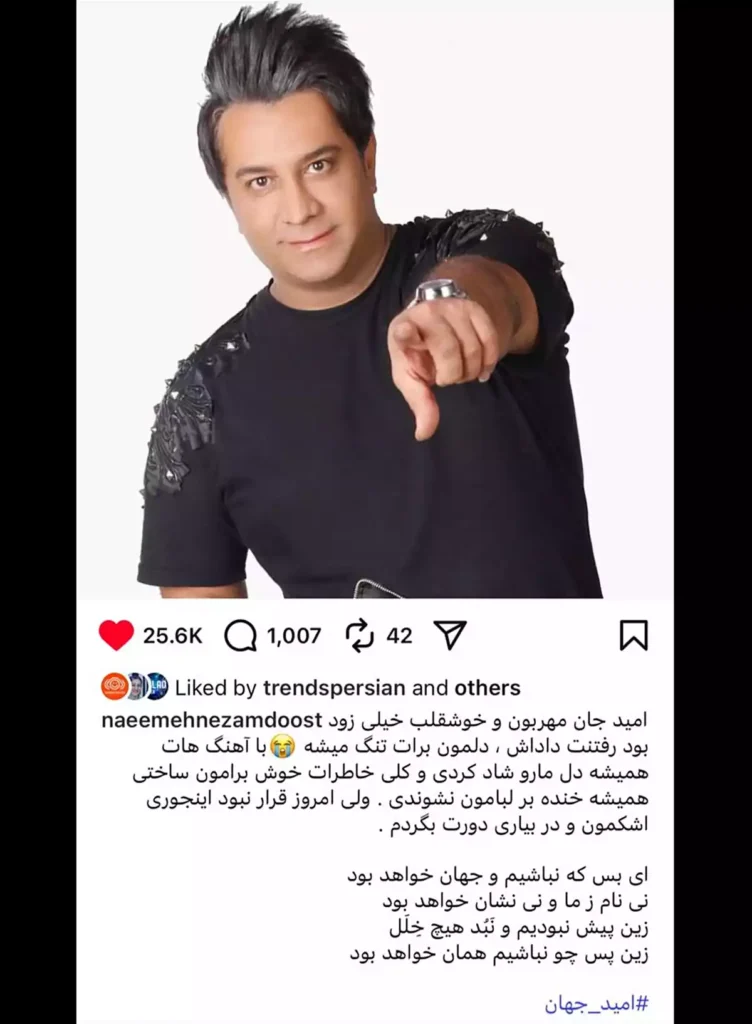Open comments via speech bubble icon
The width and height of the screenshot is (752, 1024).
coord(240,635)
